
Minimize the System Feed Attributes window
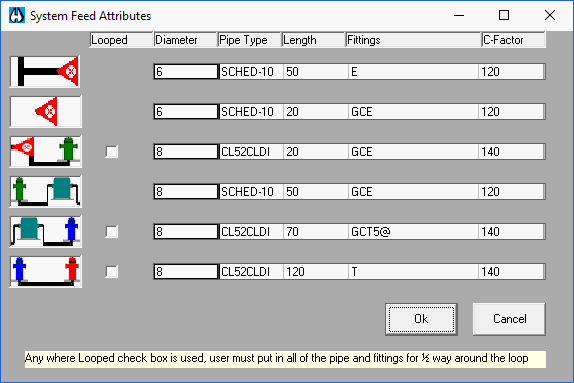pos(459,15)
